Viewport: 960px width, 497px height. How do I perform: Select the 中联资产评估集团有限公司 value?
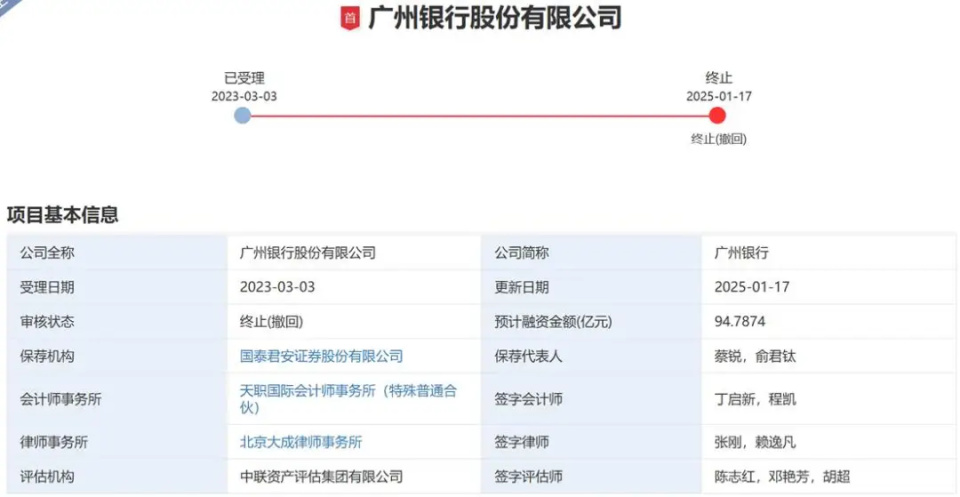[321, 476]
